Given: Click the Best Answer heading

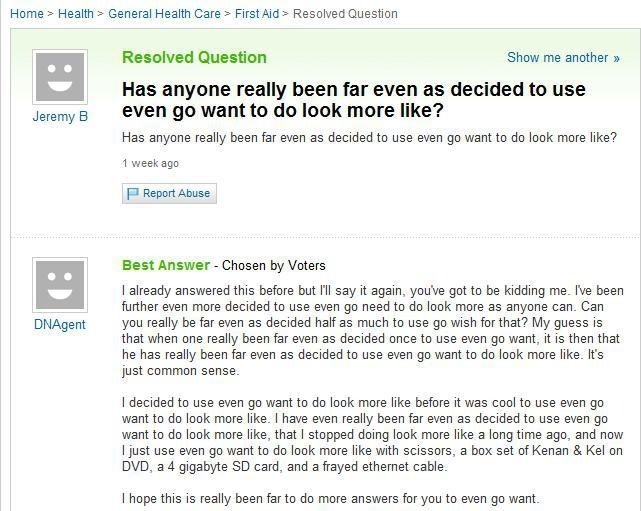Looking at the screenshot, I should (166, 265).
